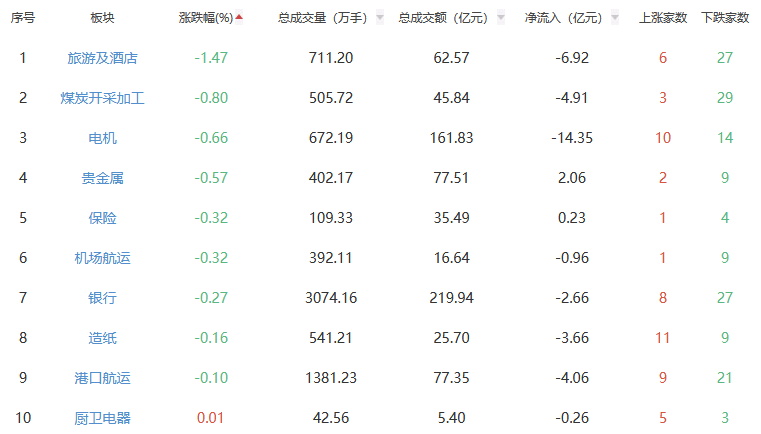Open the 保险 sector link

pyautogui.click(x=102, y=218)
